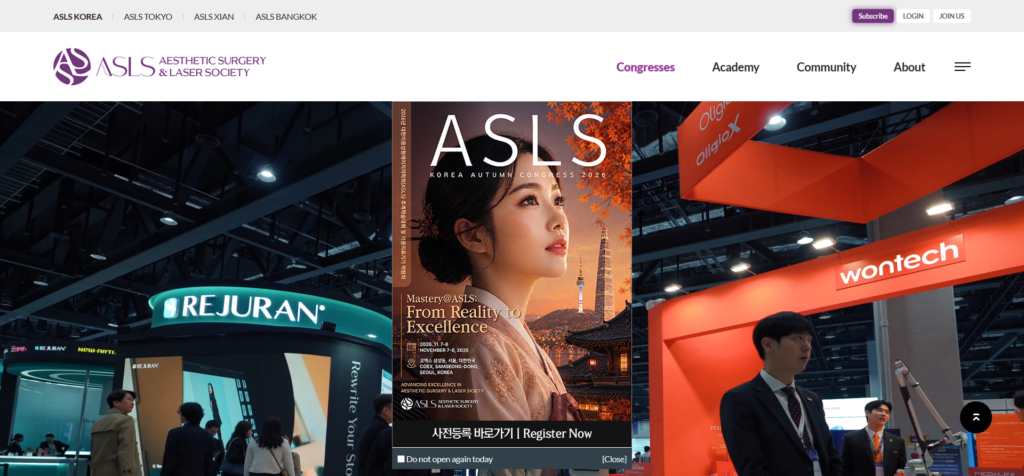Viewport: 1024px width, 476px height.
Task: Open the ASLS Autumn Congress poster image
Action: (x=512, y=261)
